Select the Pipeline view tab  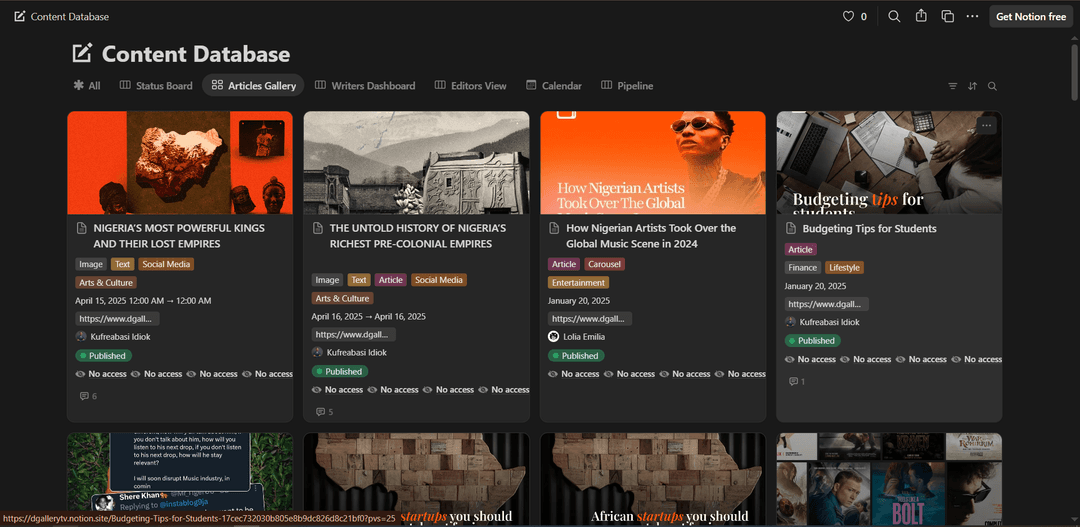627,86
